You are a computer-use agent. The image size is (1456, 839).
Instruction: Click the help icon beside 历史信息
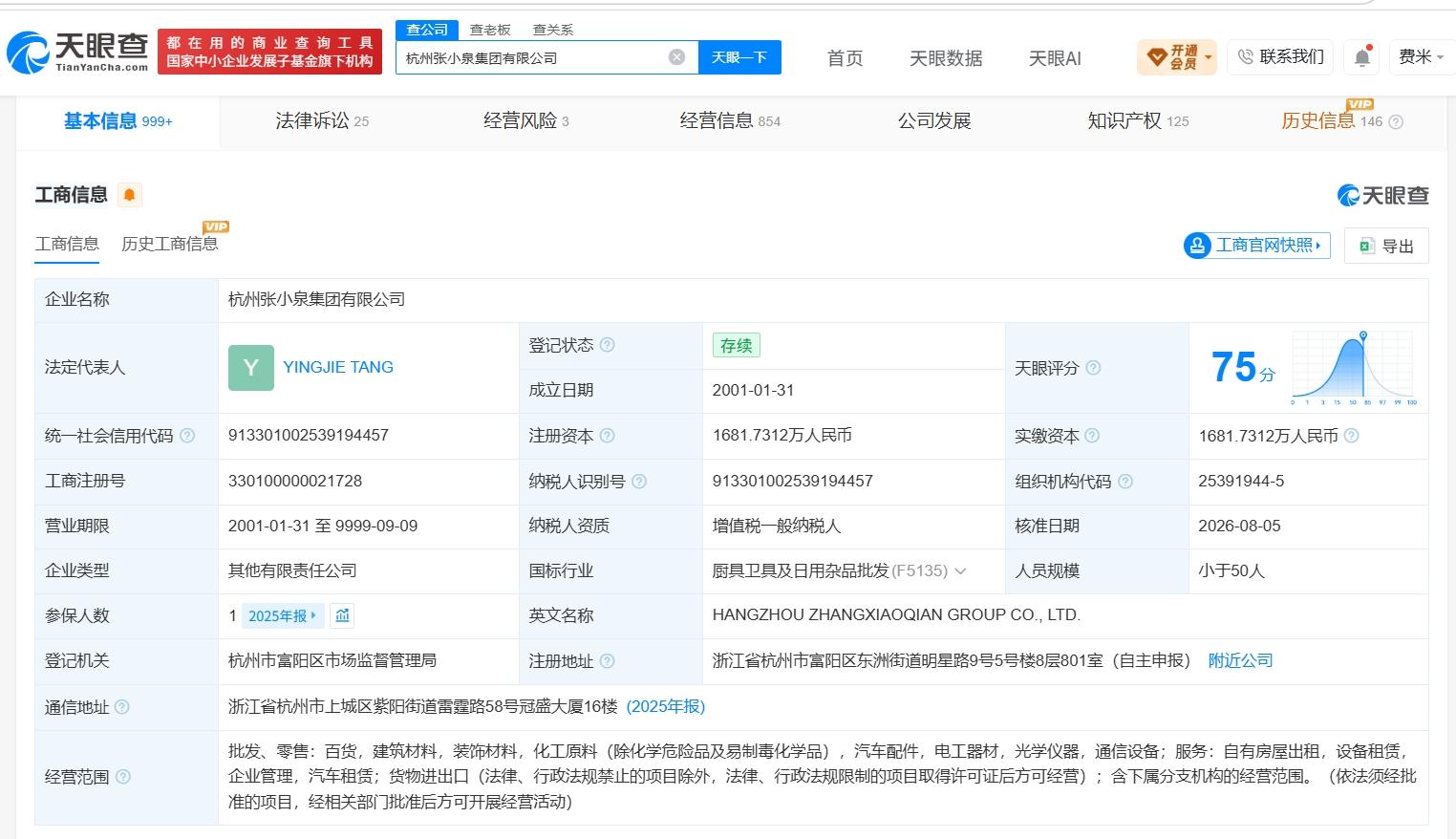[x=1396, y=122]
